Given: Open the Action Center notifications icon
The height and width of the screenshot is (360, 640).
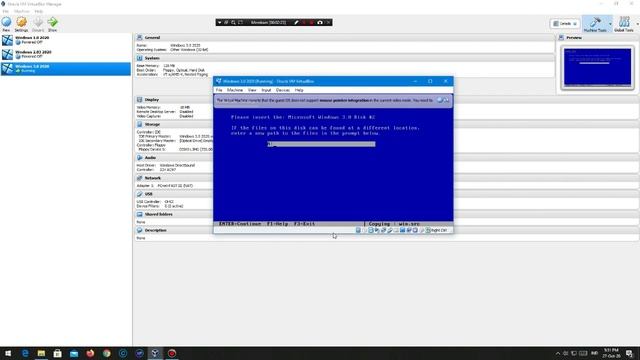Looking at the screenshot, I should [629, 353].
